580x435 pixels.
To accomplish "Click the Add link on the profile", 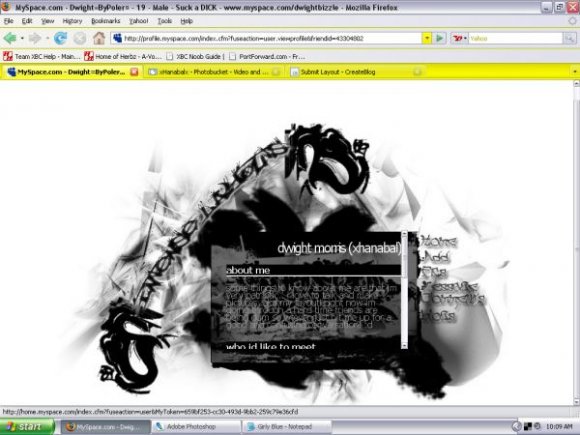I will tap(436, 257).
